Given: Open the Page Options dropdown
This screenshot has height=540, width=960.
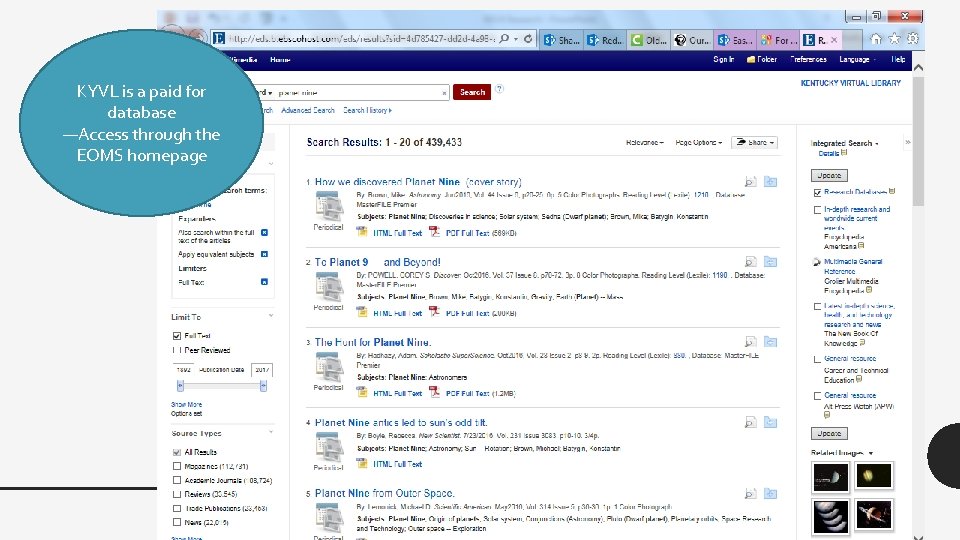Looking at the screenshot, I should [698, 142].
